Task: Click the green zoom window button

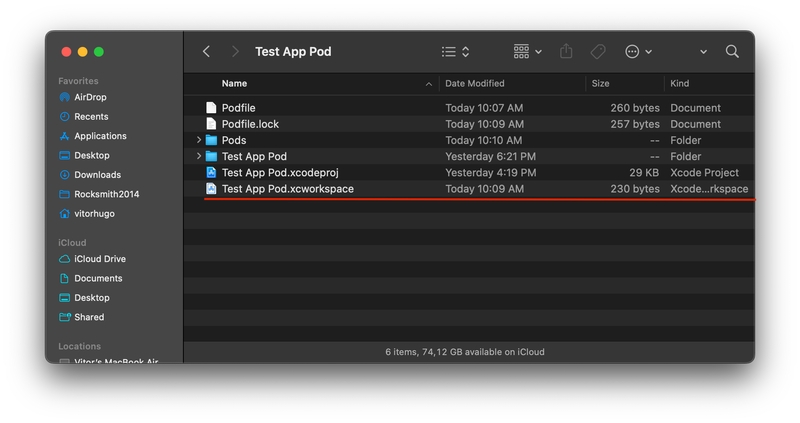Action: (x=99, y=52)
